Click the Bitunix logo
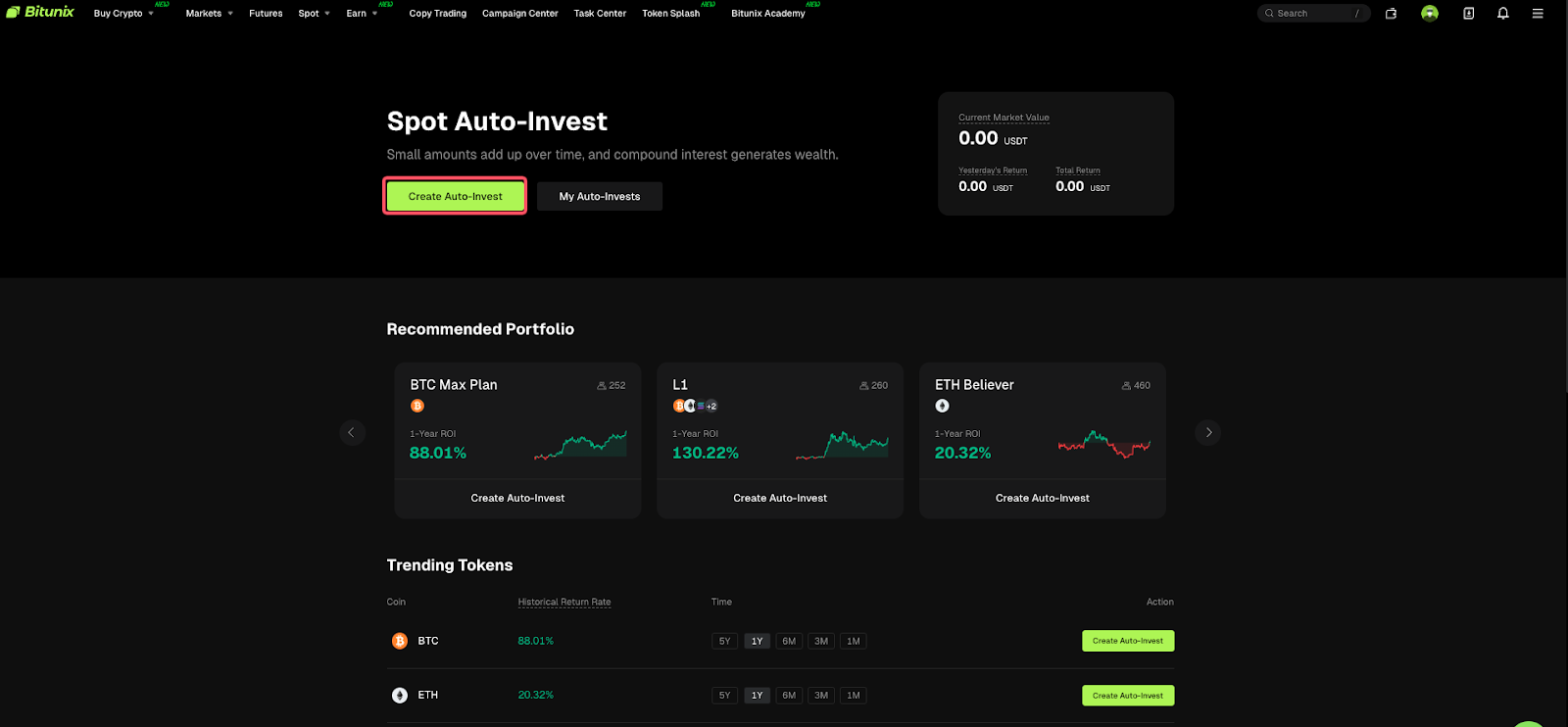Screen dimensions: 1568x727 tap(40, 12)
